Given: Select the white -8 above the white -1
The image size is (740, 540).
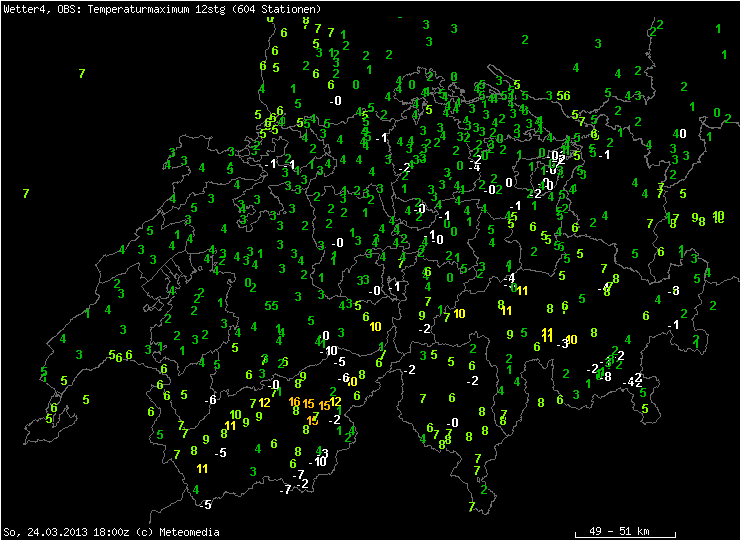Looking at the screenshot, I should [674, 290].
